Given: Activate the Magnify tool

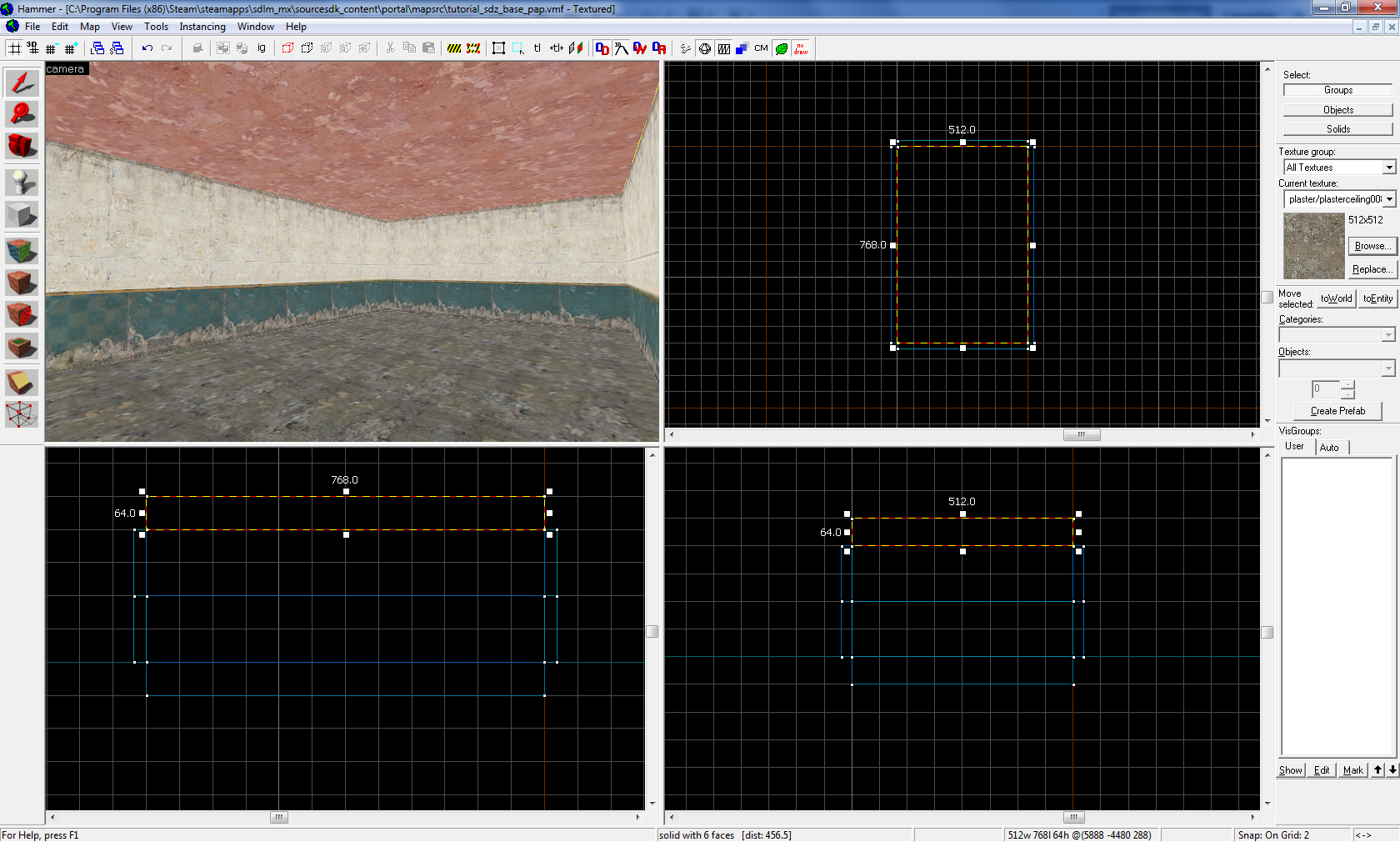Looking at the screenshot, I should pos(22,114).
